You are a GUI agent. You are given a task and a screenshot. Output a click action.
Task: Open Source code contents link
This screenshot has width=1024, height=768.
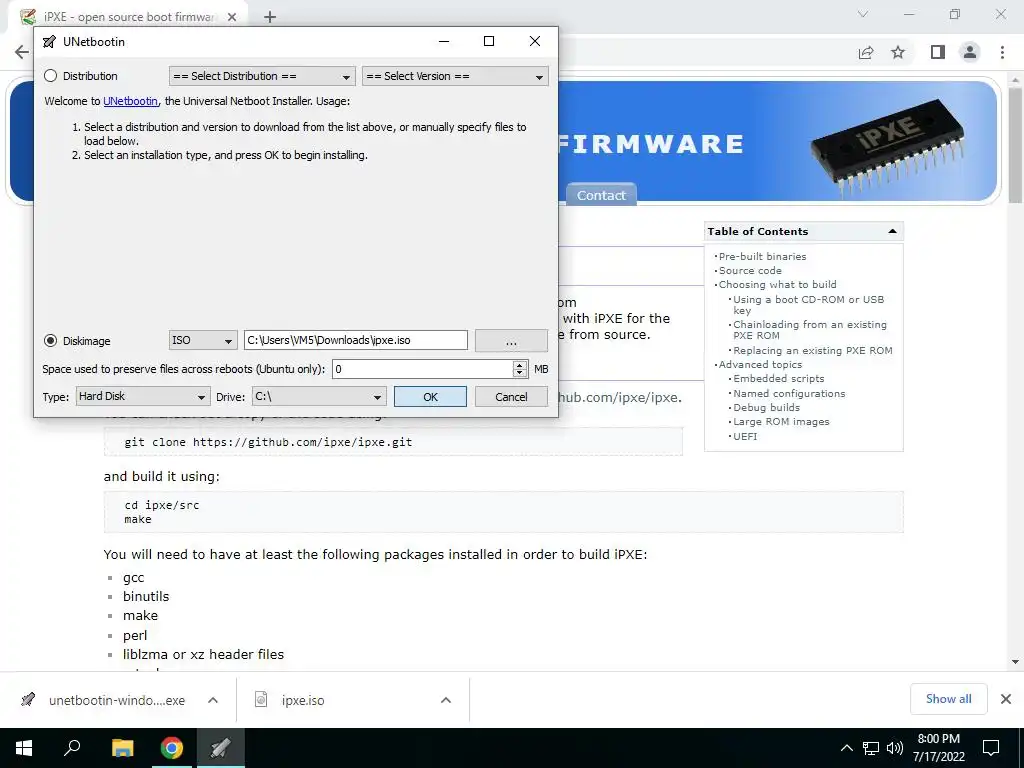pyautogui.click(x=750, y=270)
